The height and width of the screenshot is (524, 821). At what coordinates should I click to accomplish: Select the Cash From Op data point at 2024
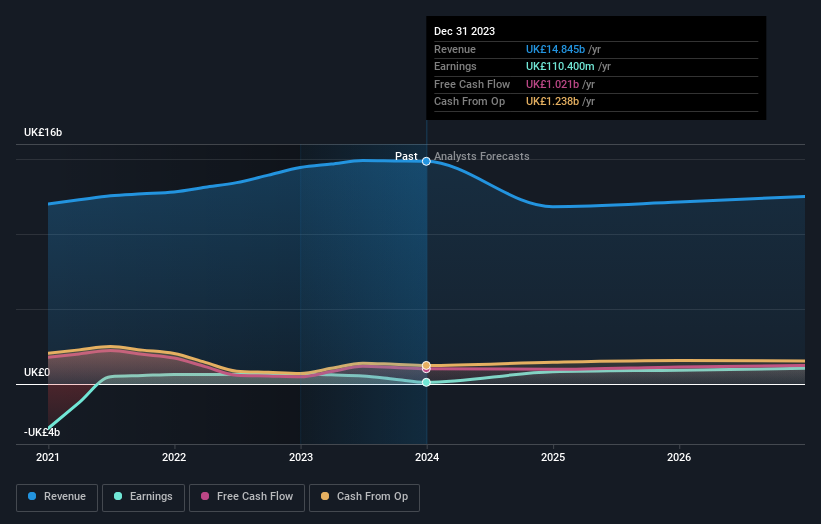(426, 365)
